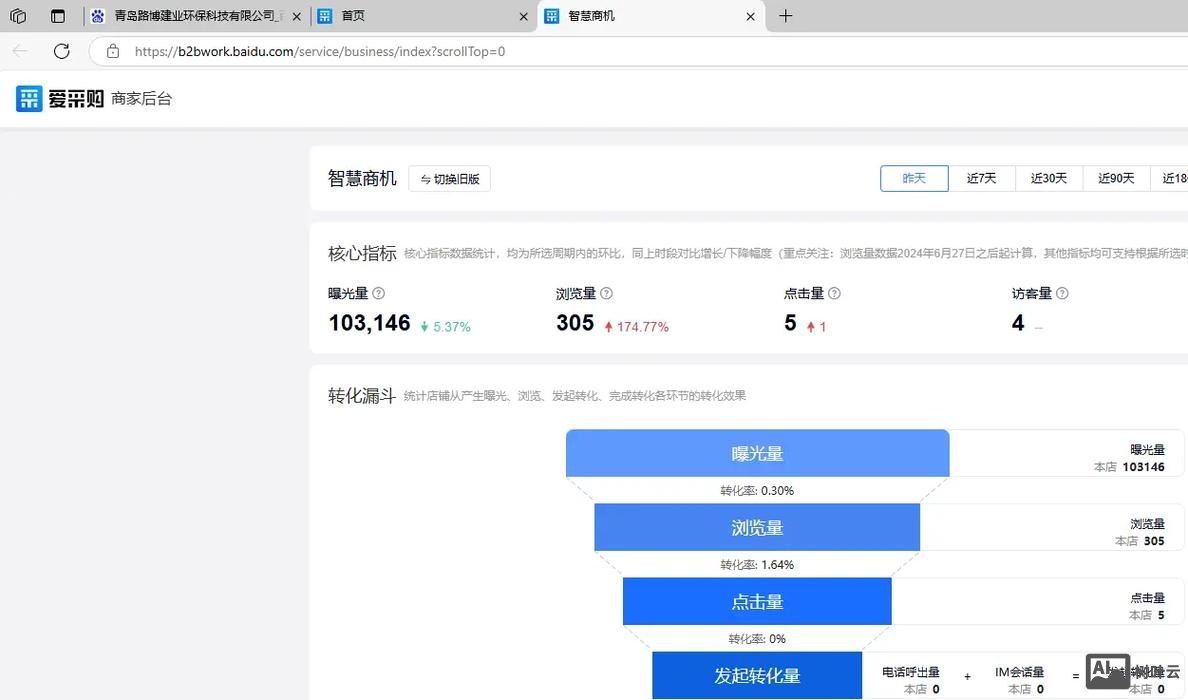
Task: Click the 智慧商机 tab favicon
Action: tap(551, 16)
